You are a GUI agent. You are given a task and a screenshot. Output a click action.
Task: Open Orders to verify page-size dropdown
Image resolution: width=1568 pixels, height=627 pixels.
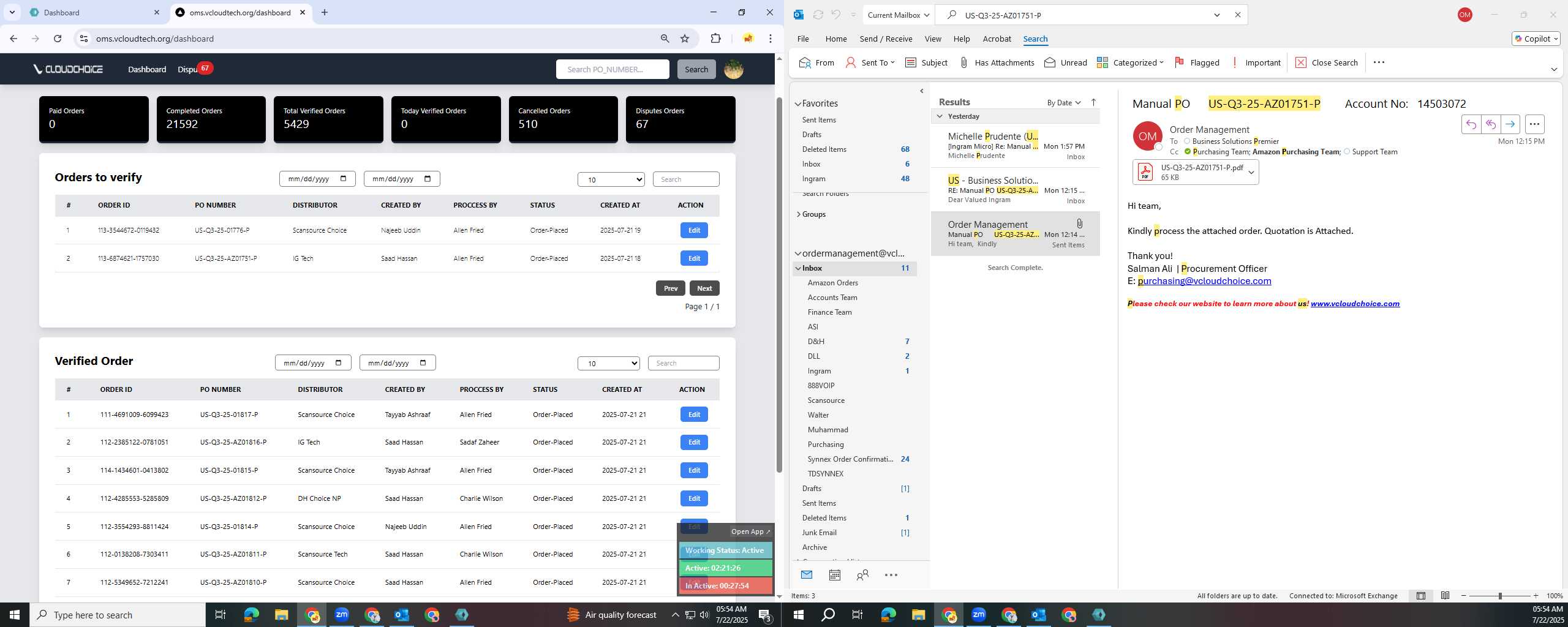tap(611, 179)
